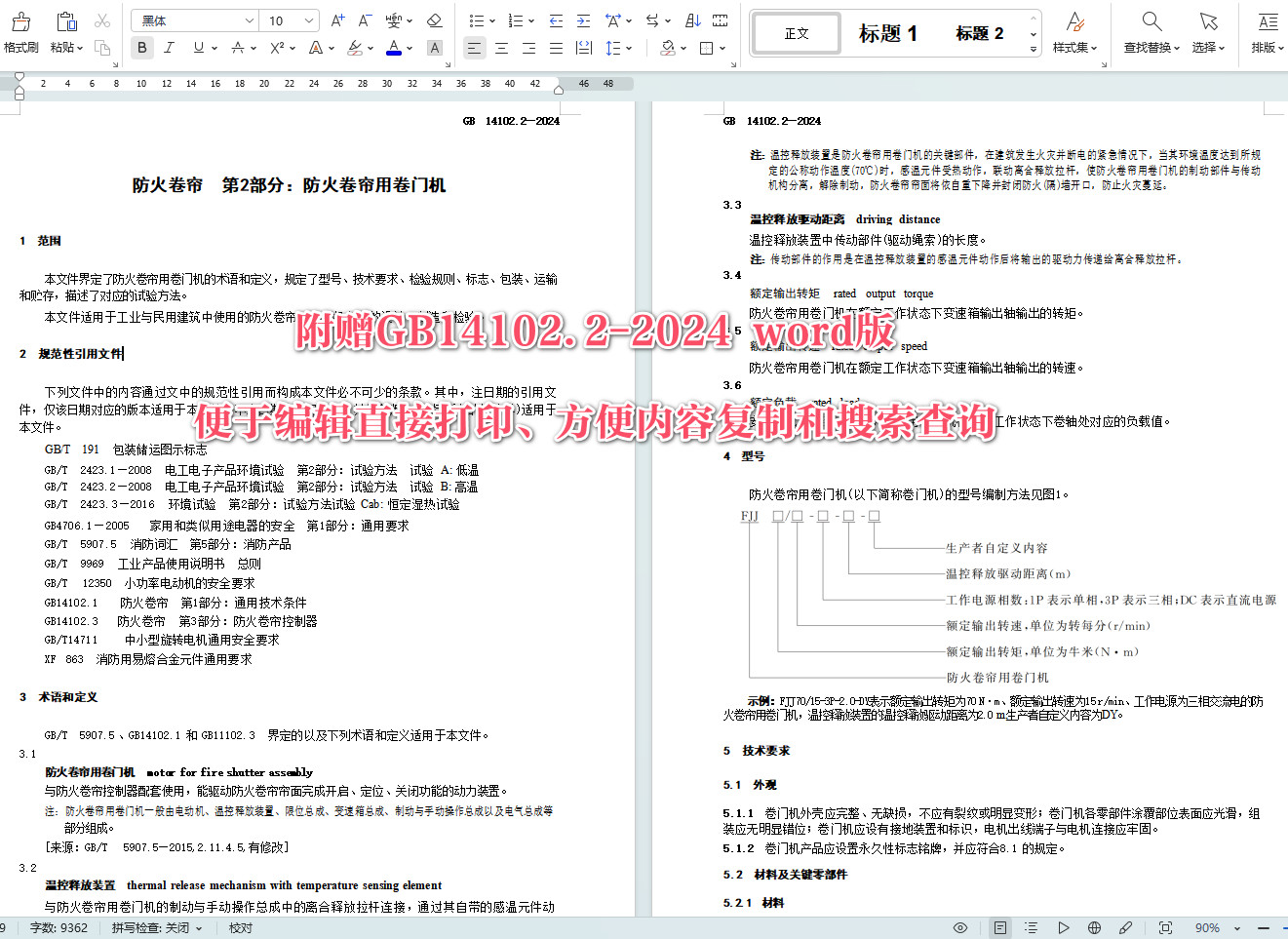
Task: Open 查找替换 find and replace
Action: point(1151,29)
